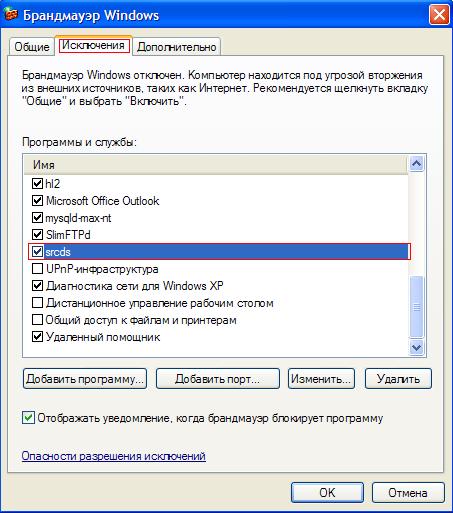Check Общий доступ к файлам и принтерам

(x=37, y=320)
